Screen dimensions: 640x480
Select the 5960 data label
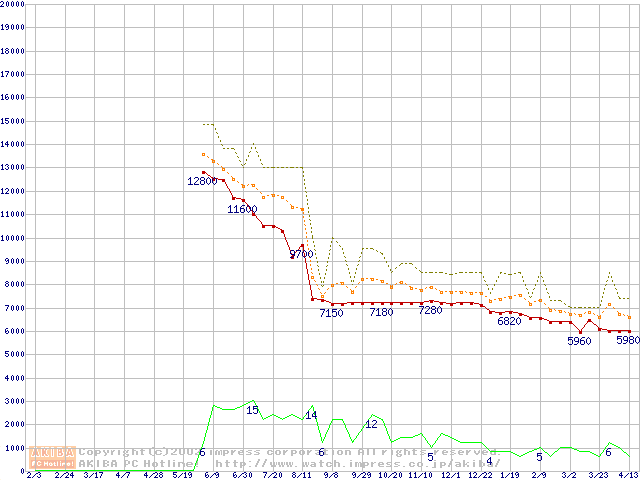click(579, 341)
